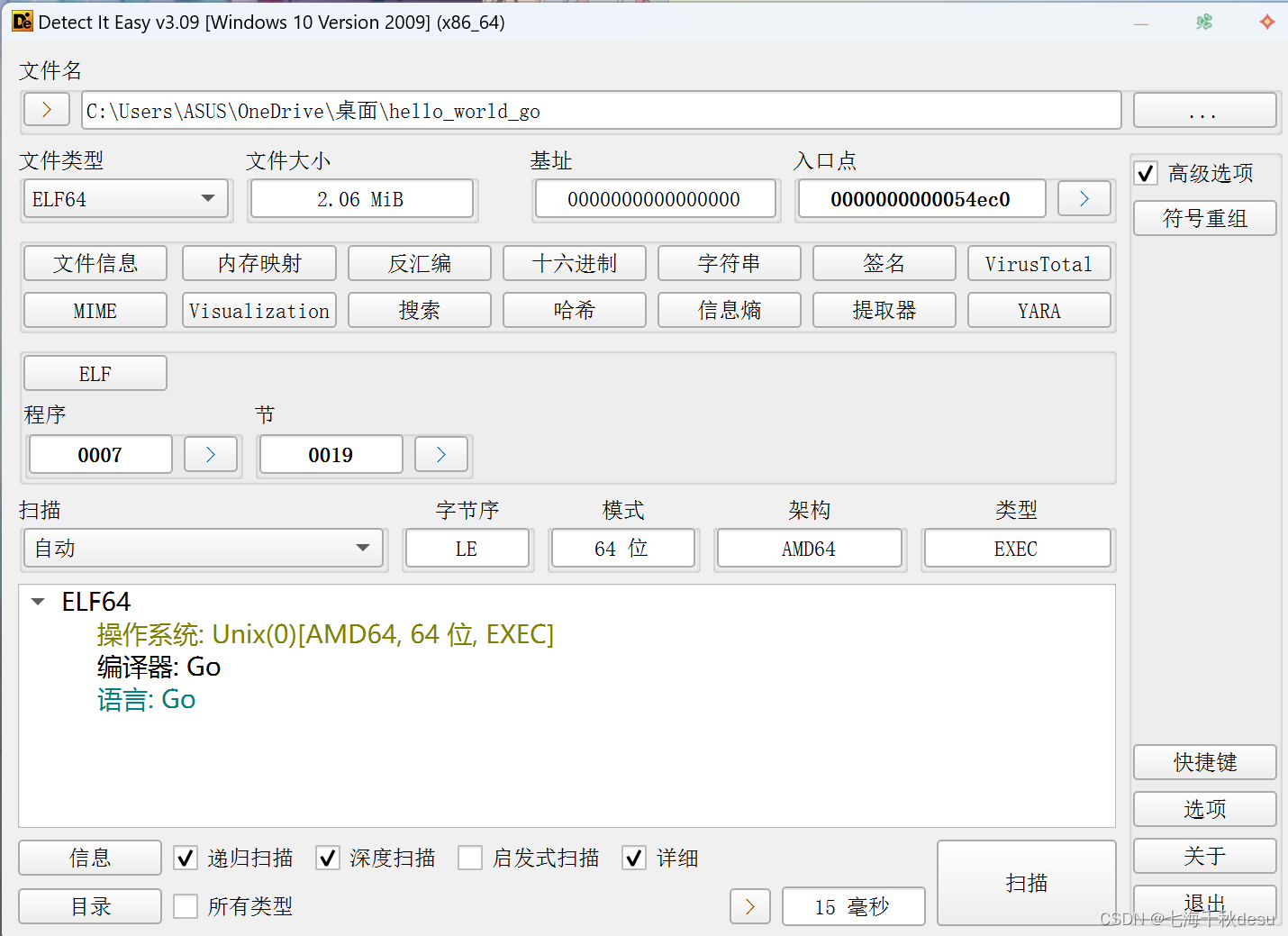Enable the 启发式扫描 checkbox
1288x936 pixels.
(470, 858)
